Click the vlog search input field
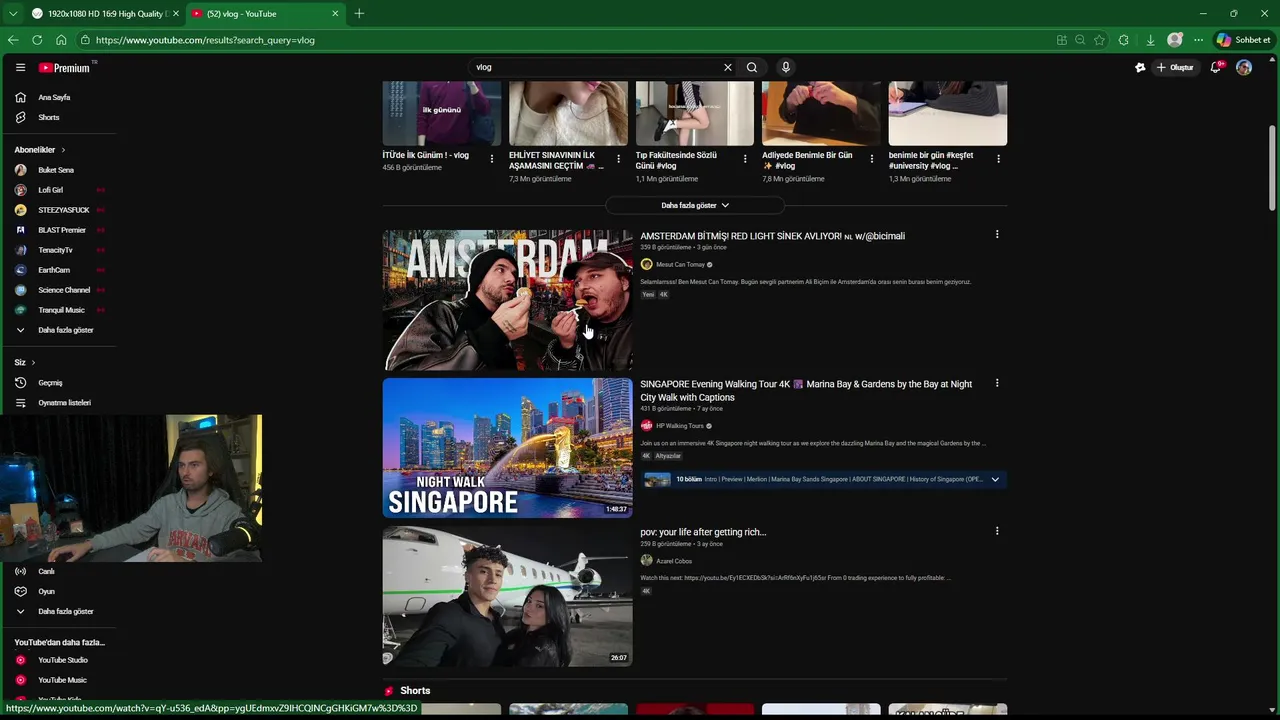This screenshot has height=720, width=1280. [x=595, y=67]
